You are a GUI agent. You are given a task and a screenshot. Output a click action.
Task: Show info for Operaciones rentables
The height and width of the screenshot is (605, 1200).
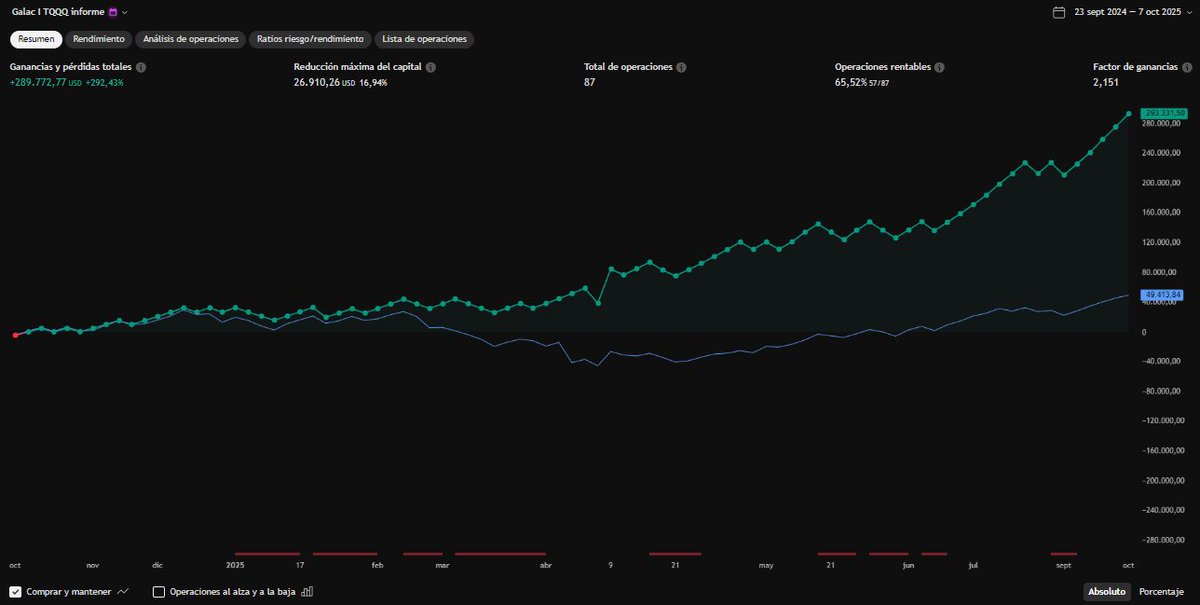940,67
